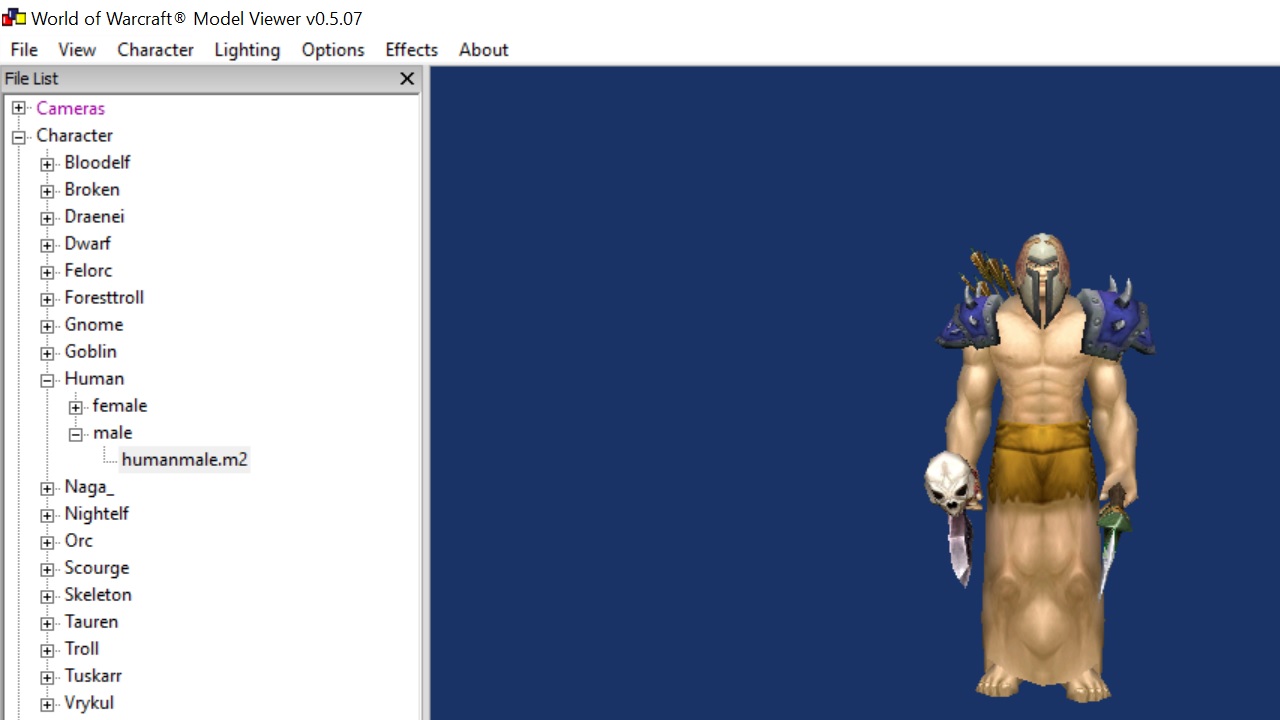Expand the Foresttroll folder
The height and width of the screenshot is (720, 1280).
[x=47, y=298]
